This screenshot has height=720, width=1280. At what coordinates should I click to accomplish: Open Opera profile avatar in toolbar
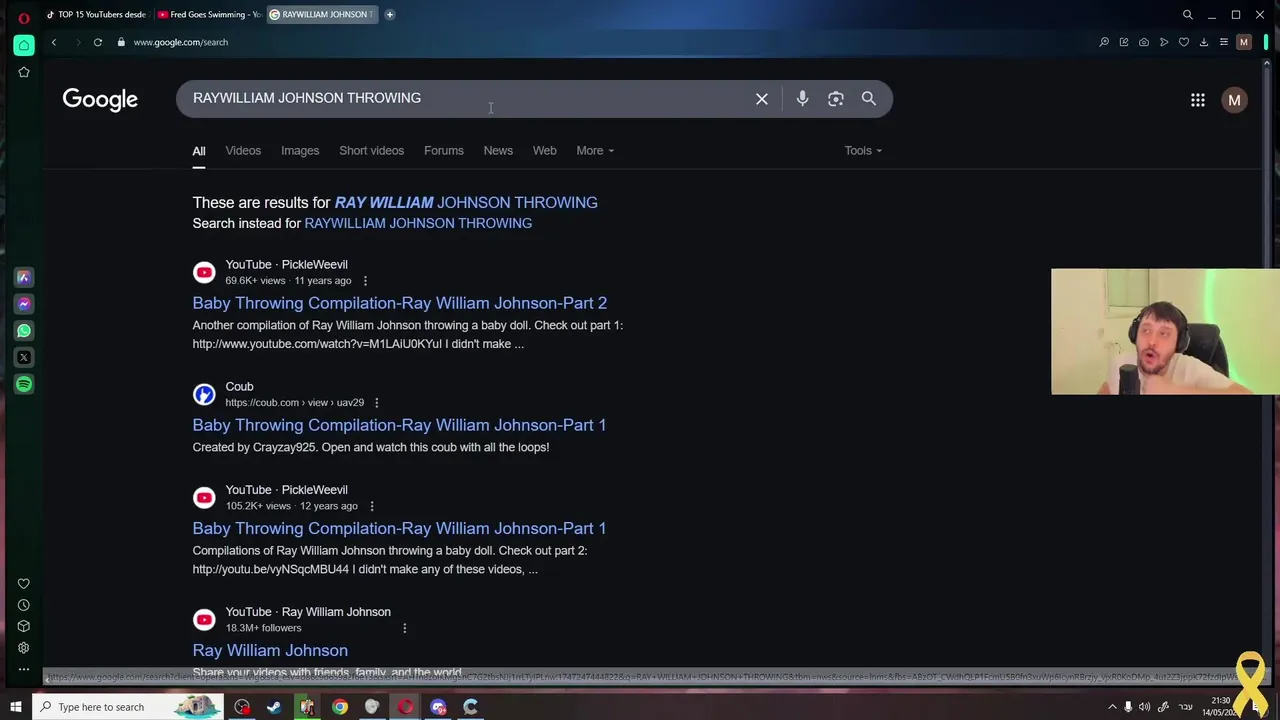pyautogui.click(x=1244, y=42)
